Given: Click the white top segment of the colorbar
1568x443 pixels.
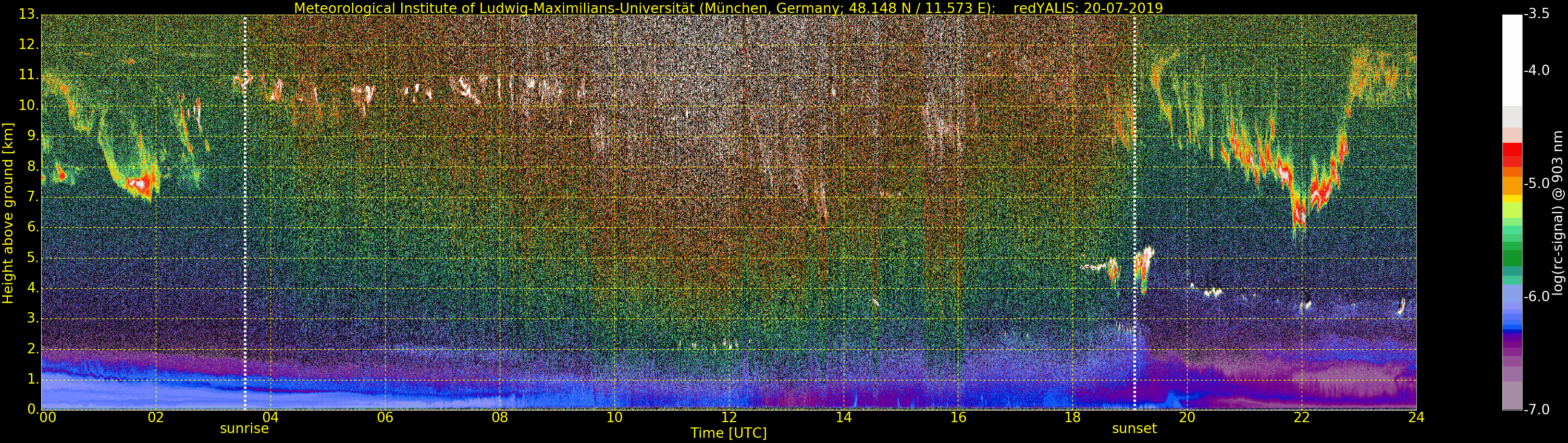Looking at the screenshot, I should pyautogui.click(x=1512, y=60).
